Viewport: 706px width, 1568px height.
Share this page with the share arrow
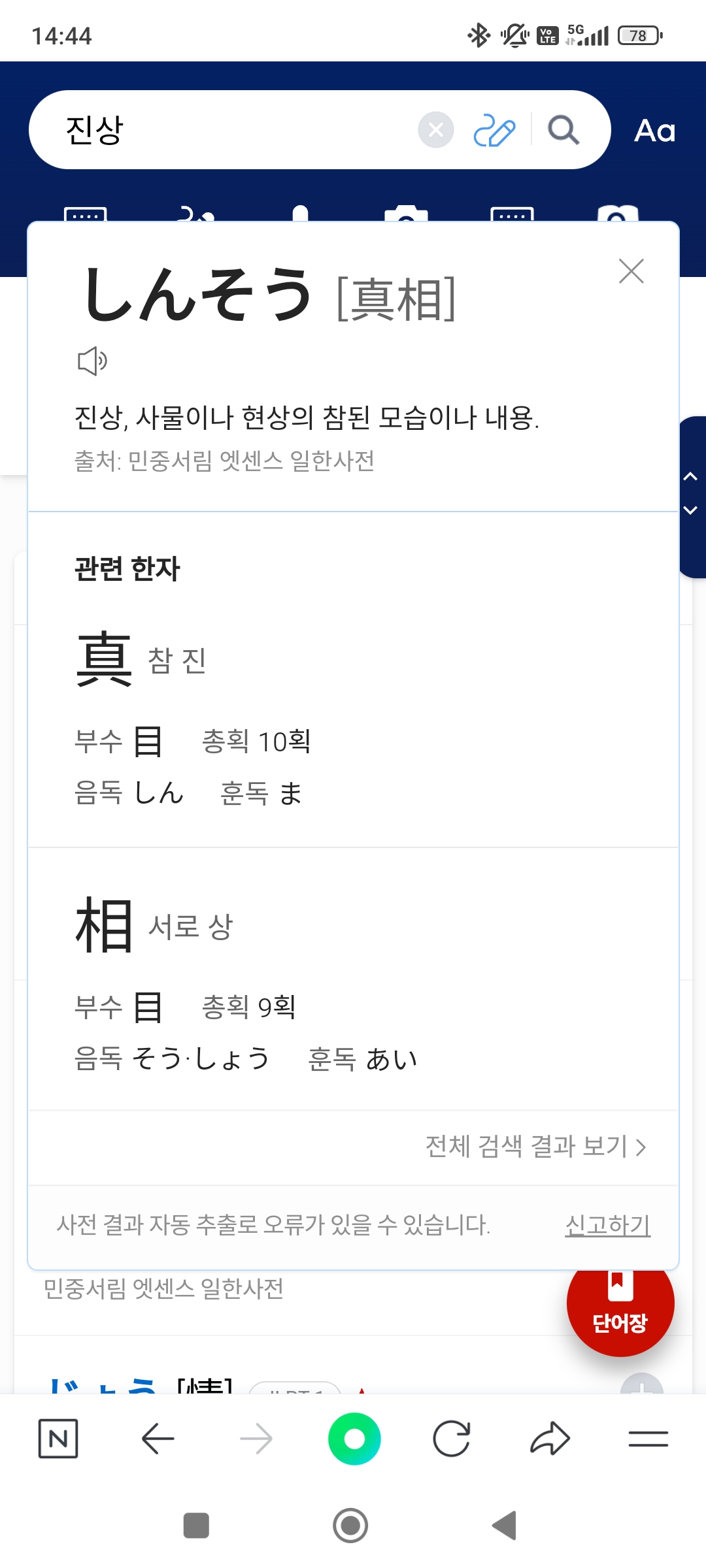click(550, 1439)
